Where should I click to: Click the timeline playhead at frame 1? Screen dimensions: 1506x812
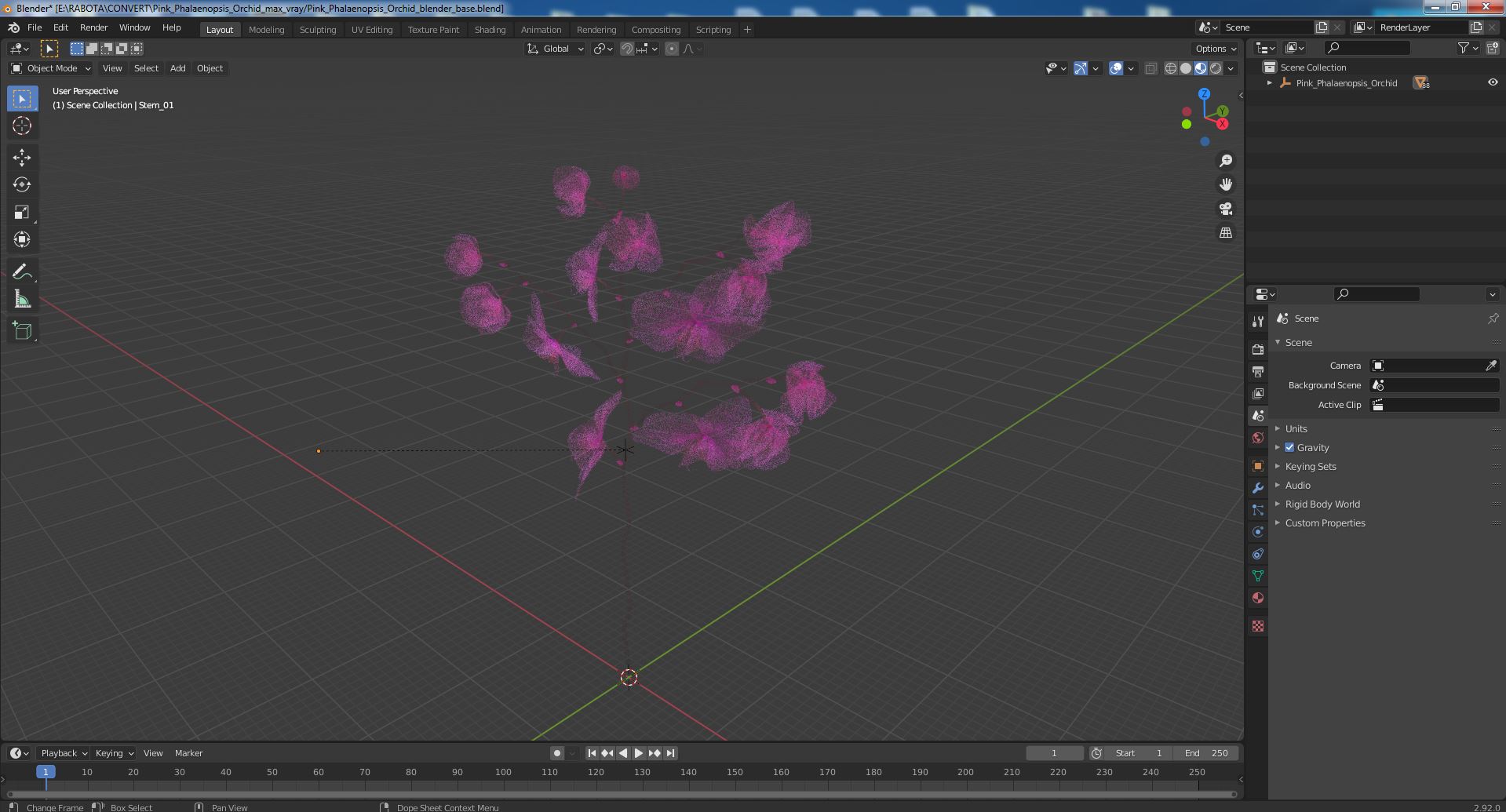point(46,772)
